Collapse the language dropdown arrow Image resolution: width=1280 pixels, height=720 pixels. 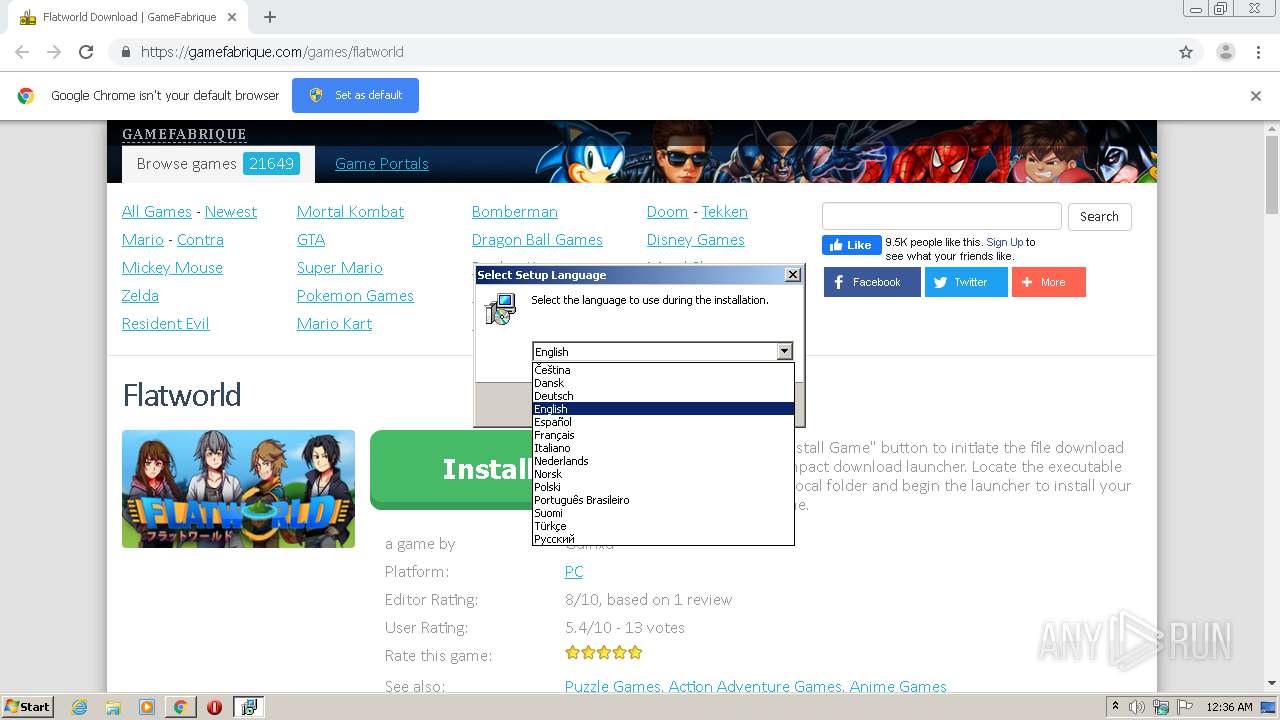[x=784, y=351]
